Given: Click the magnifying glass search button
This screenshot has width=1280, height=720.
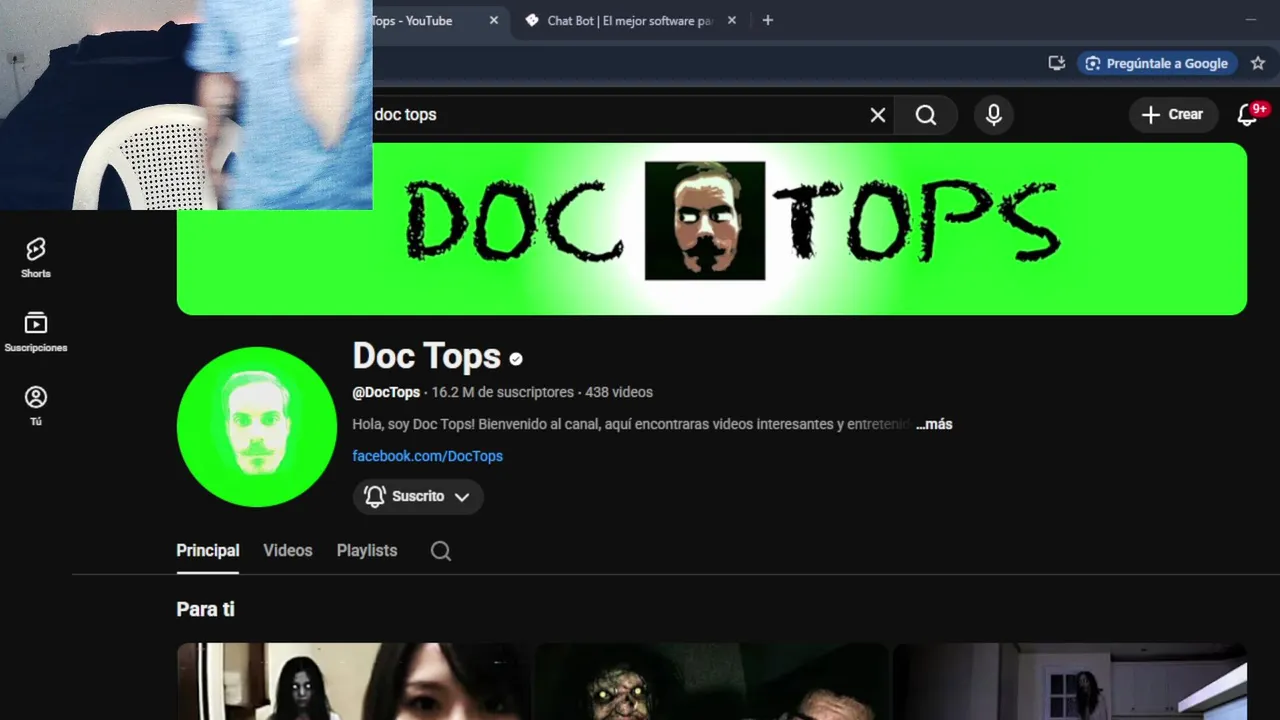Looking at the screenshot, I should [x=926, y=115].
